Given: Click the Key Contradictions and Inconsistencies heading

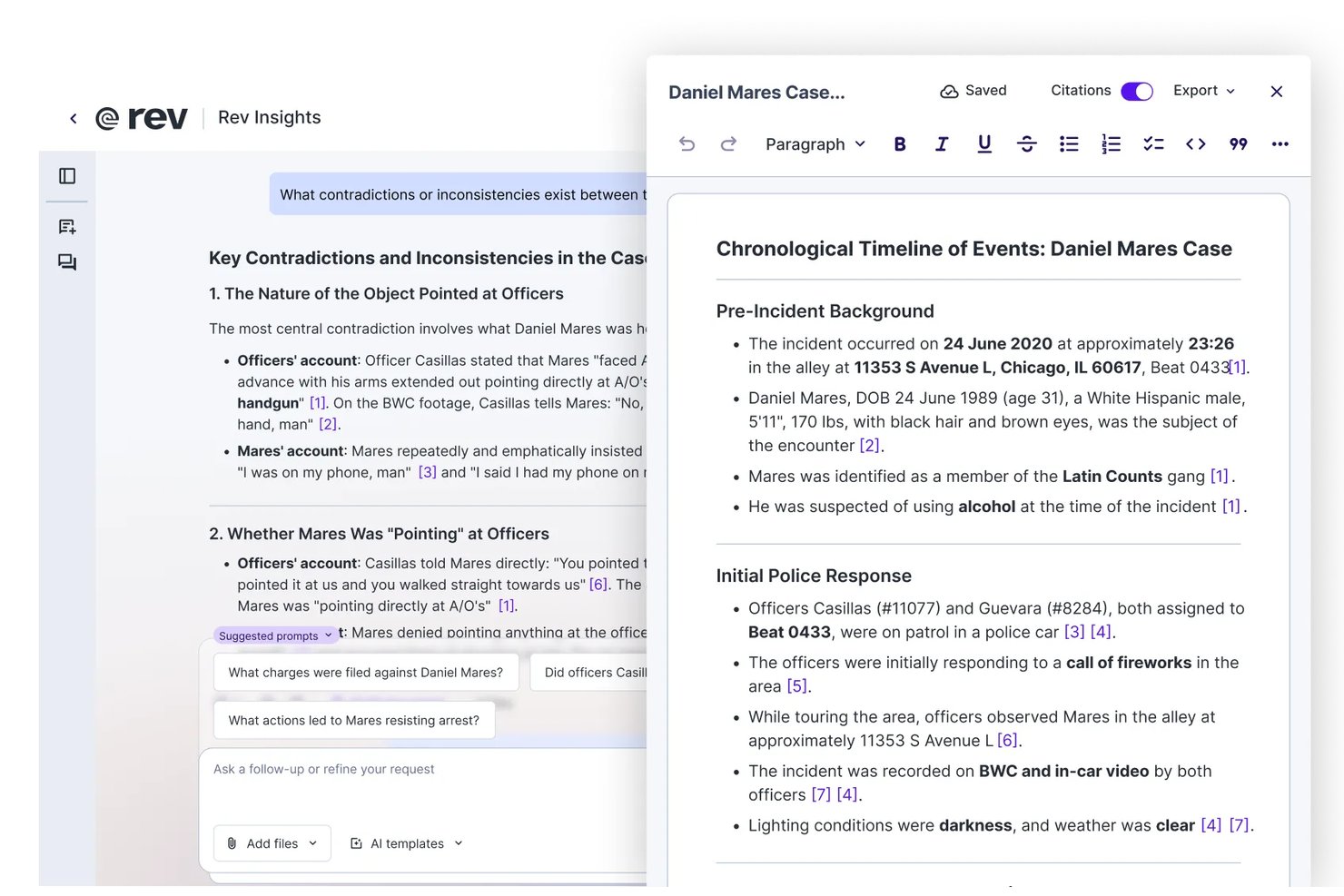Looking at the screenshot, I should pos(428,258).
